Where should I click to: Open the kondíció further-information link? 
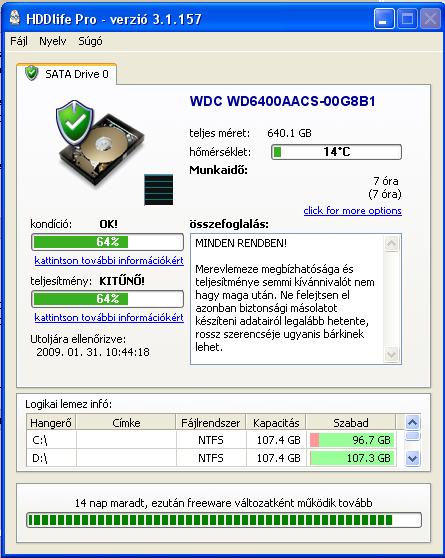109,260
